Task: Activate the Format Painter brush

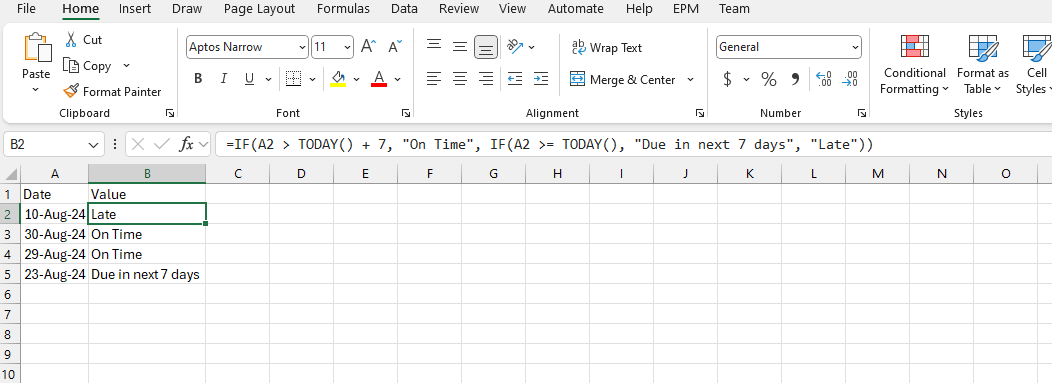Action: 71,91
